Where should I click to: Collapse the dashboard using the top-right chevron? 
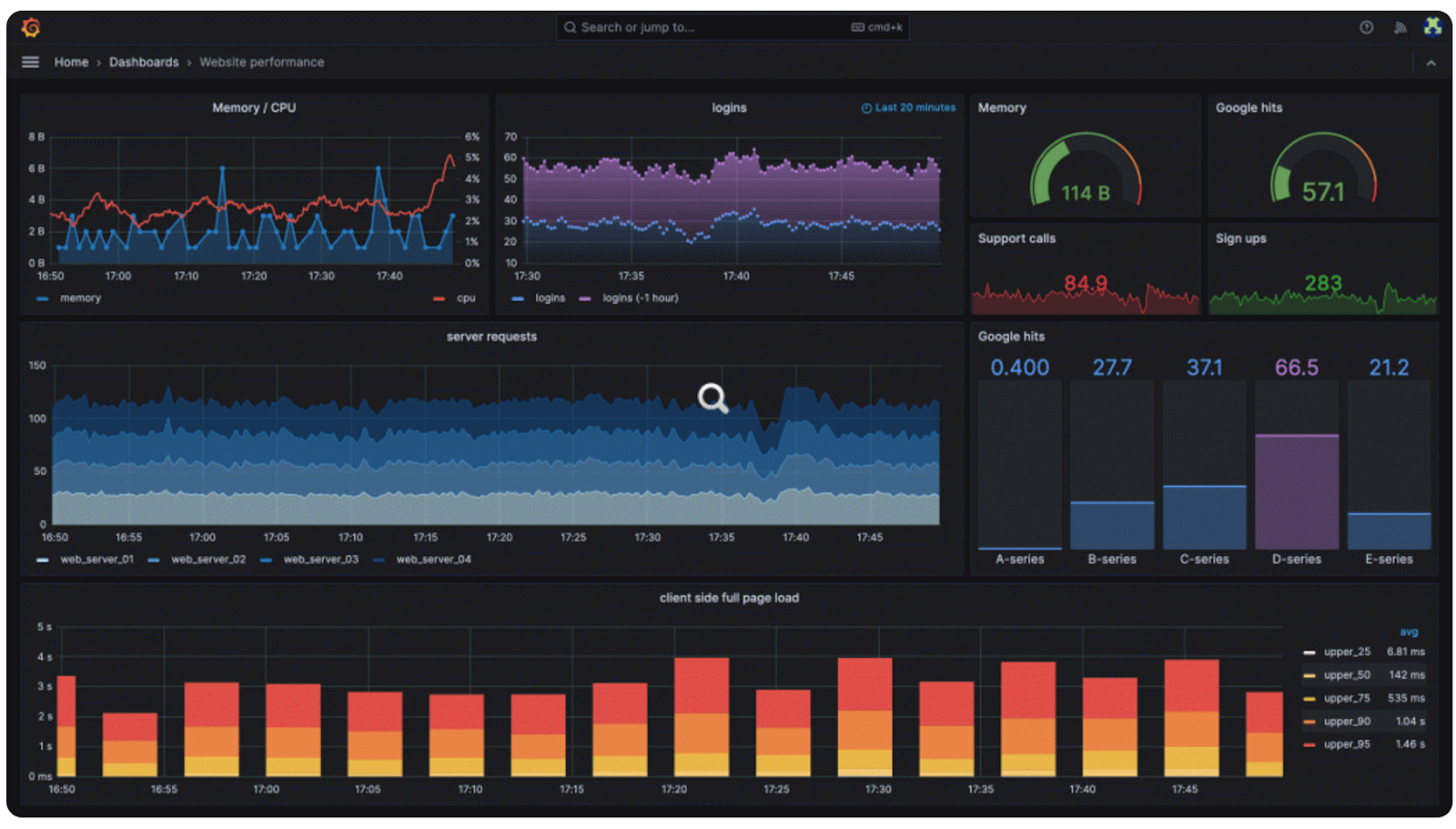[x=1429, y=62]
